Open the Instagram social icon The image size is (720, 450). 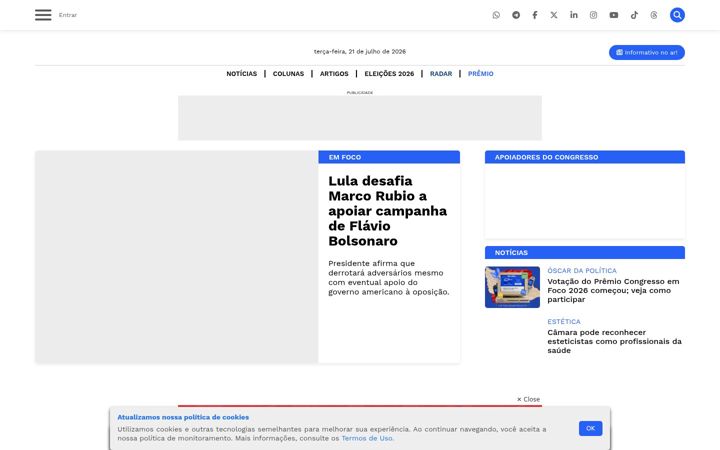point(593,15)
